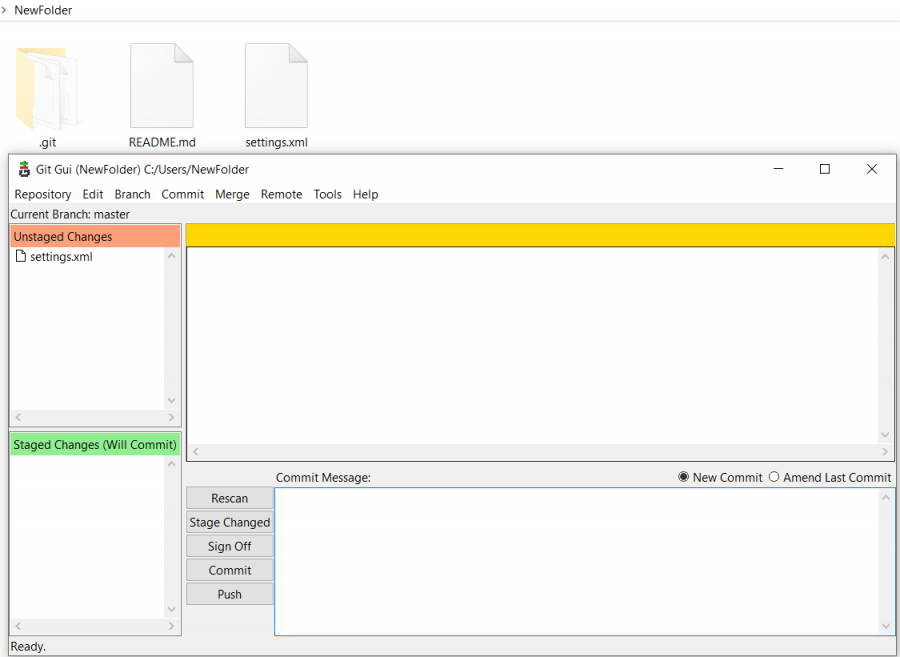Click the Current Branch: master label
The width and height of the screenshot is (900, 657).
70,214
